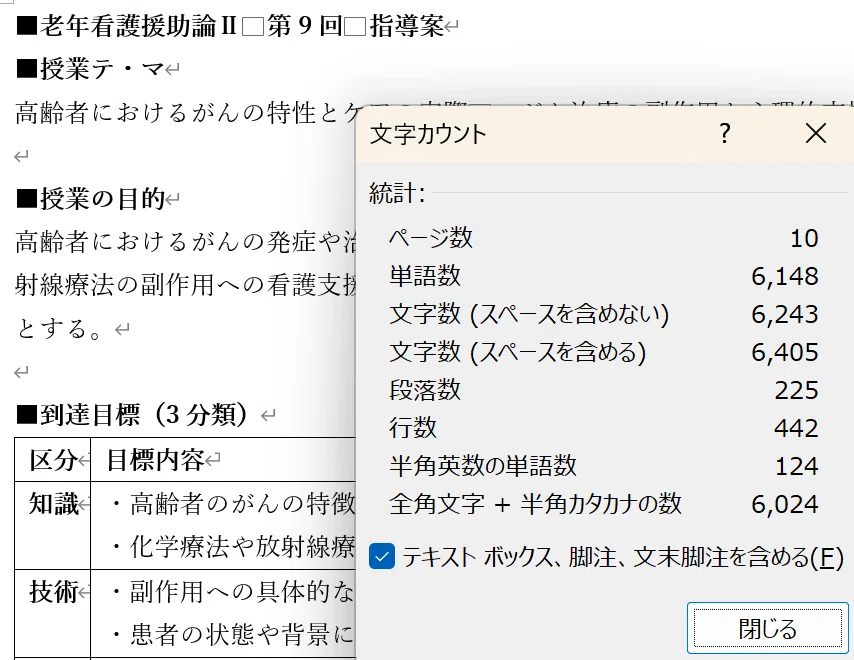854x660 pixels.
Task: Click 全角文字 + 半角カタカナの数 label
Action: [535, 504]
